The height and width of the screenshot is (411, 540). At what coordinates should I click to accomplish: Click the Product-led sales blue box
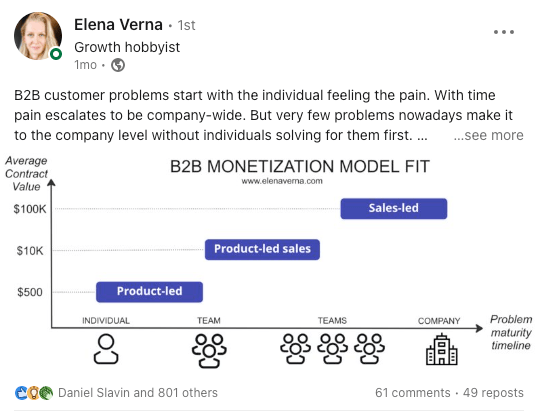coord(262,249)
